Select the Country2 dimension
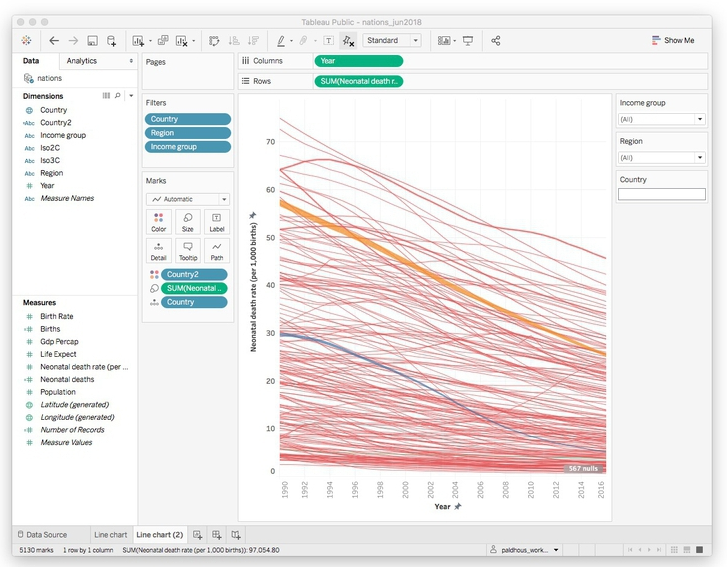The height and width of the screenshot is (567, 727). pyautogui.click(x=56, y=122)
